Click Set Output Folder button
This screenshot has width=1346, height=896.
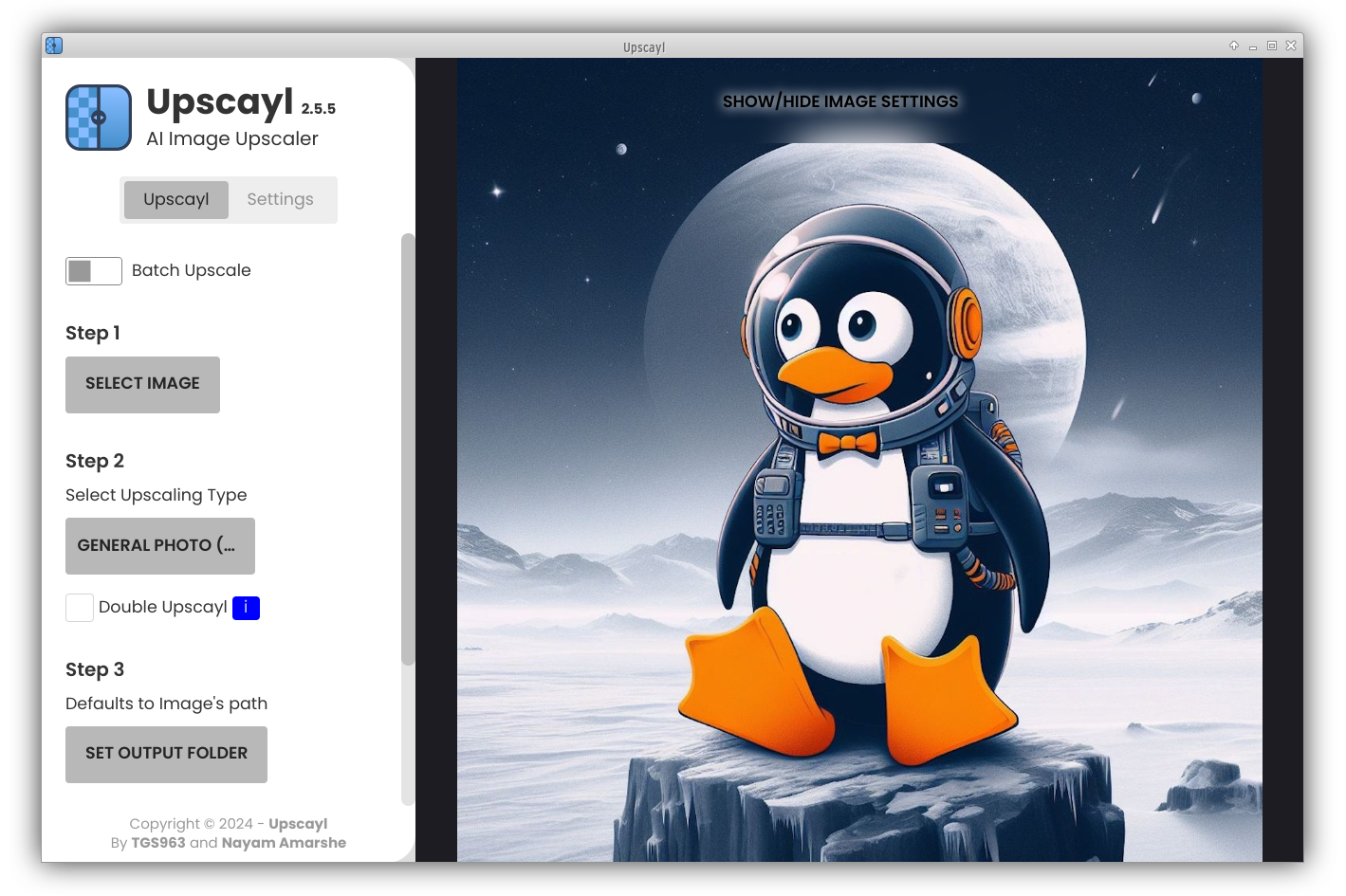166,755
